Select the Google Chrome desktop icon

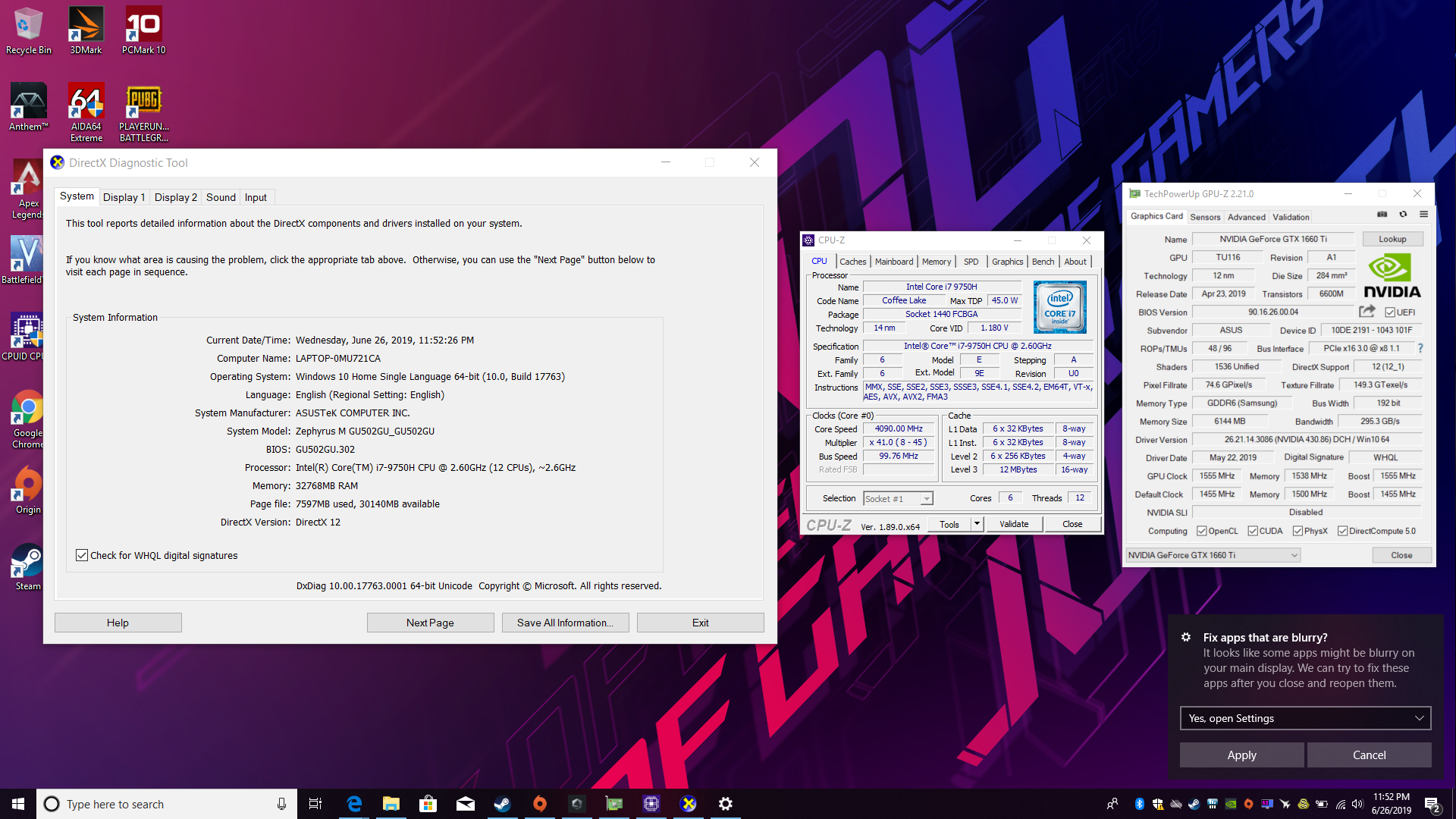[28, 419]
